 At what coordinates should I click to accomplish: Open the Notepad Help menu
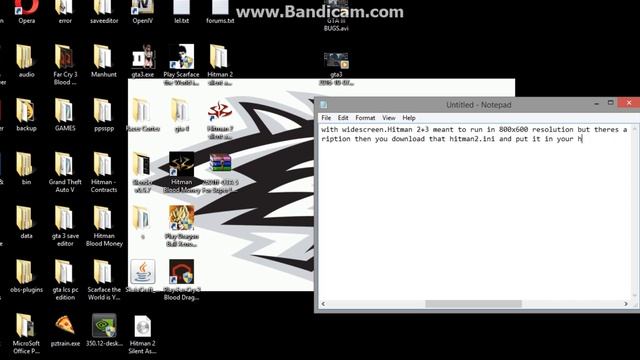coord(409,118)
